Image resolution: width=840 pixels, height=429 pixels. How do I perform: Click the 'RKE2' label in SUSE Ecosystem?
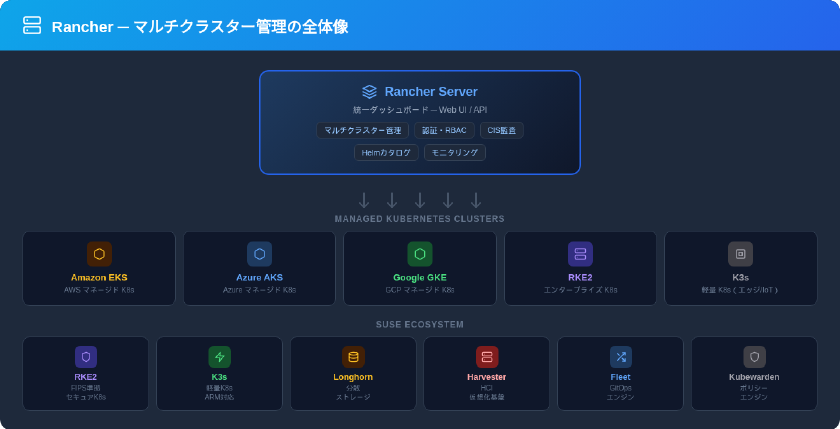pos(86,377)
